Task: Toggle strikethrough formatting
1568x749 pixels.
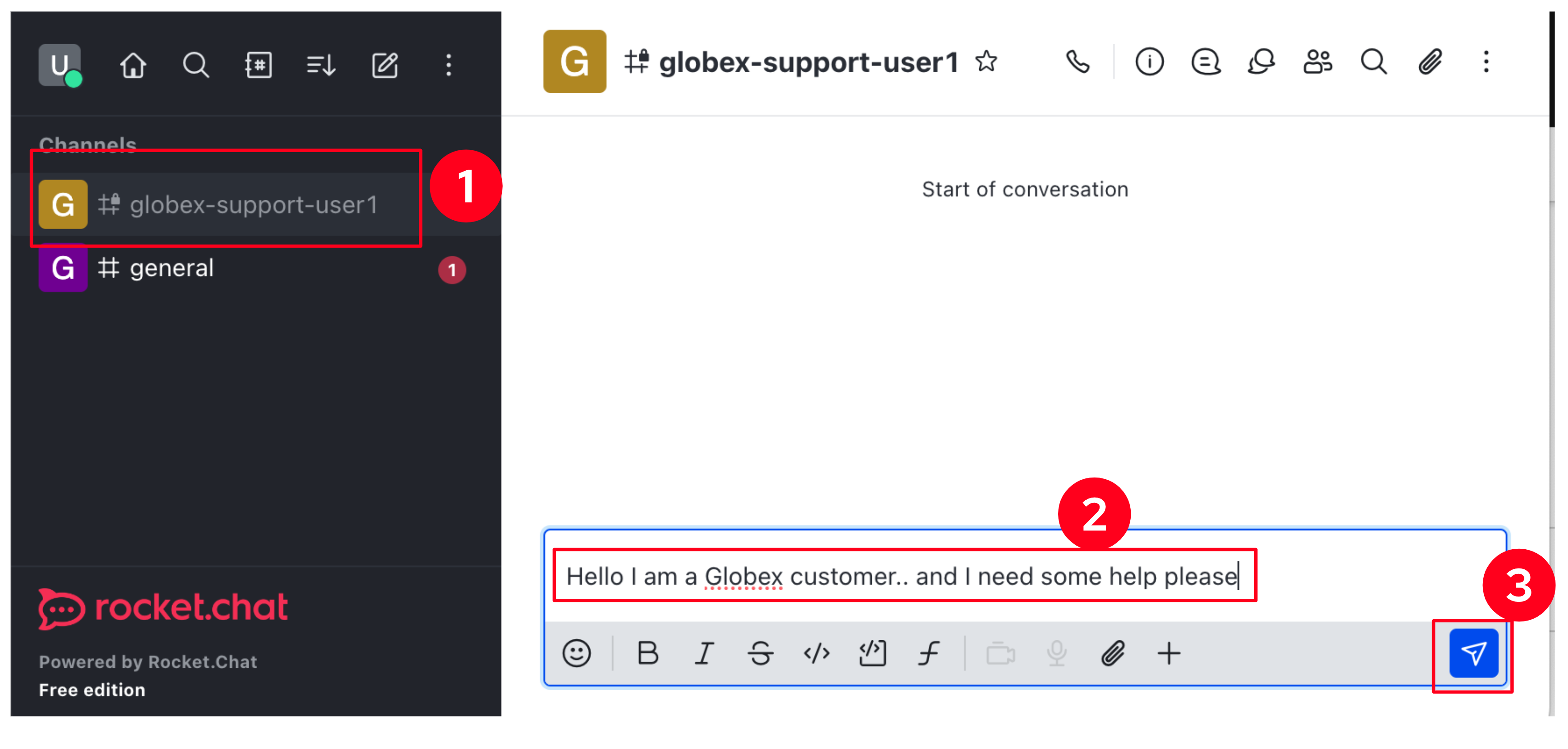Action: pos(760,654)
